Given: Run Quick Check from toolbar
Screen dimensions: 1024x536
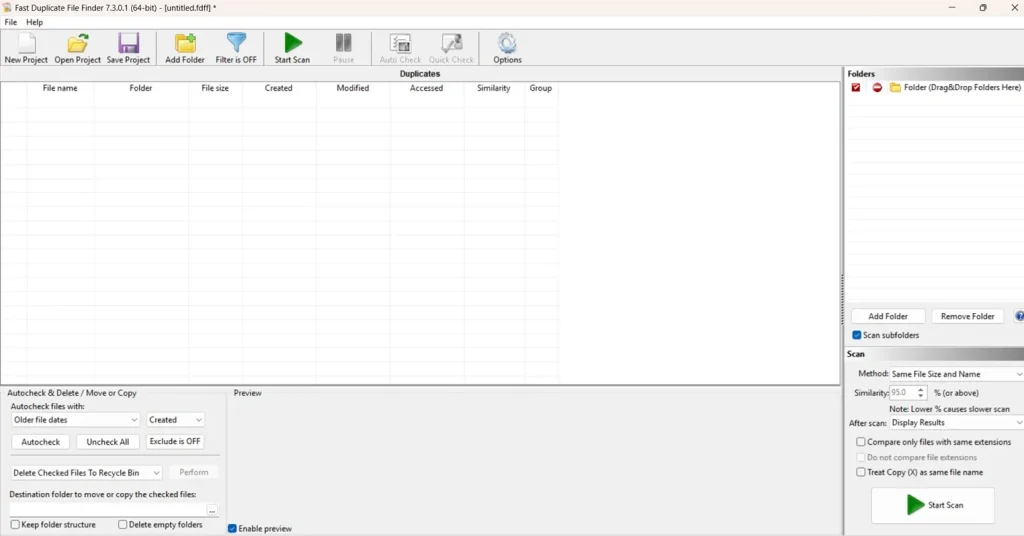Looking at the screenshot, I should (x=451, y=48).
